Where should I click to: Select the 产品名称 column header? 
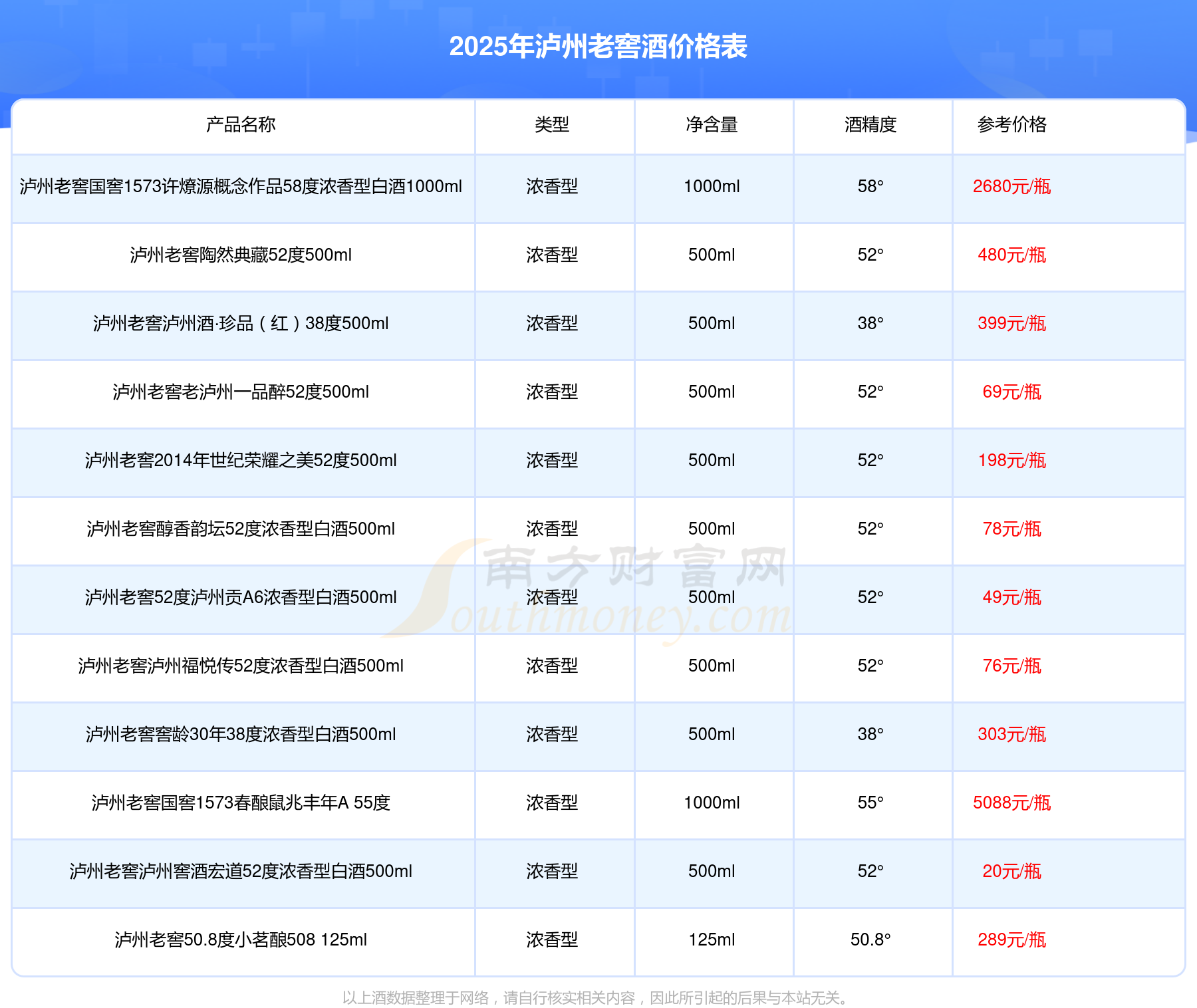click(x=241, y=124)
